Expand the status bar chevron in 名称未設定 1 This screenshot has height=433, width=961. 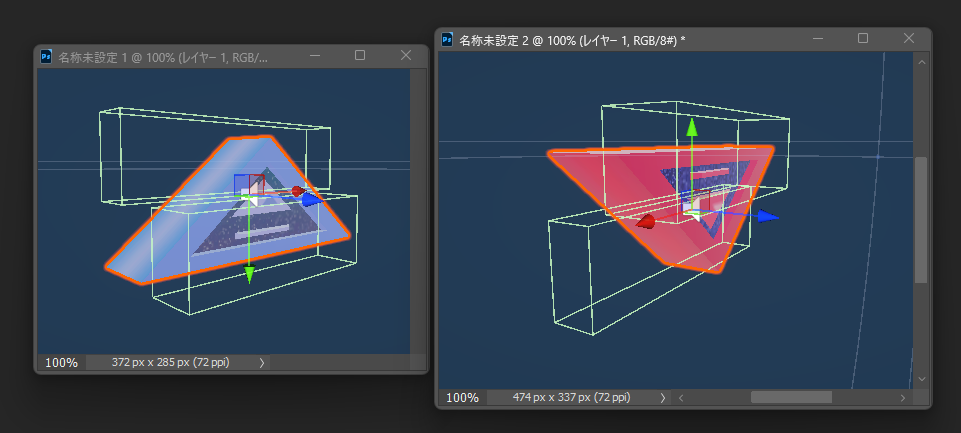262,362
